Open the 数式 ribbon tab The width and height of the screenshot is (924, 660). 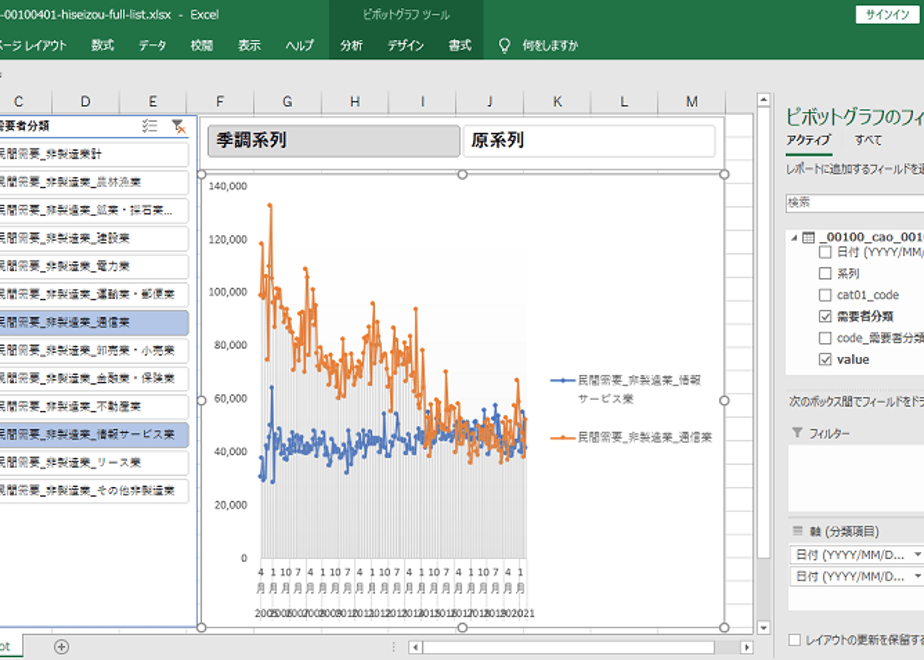pyautogui.click(x=103, y=45)
